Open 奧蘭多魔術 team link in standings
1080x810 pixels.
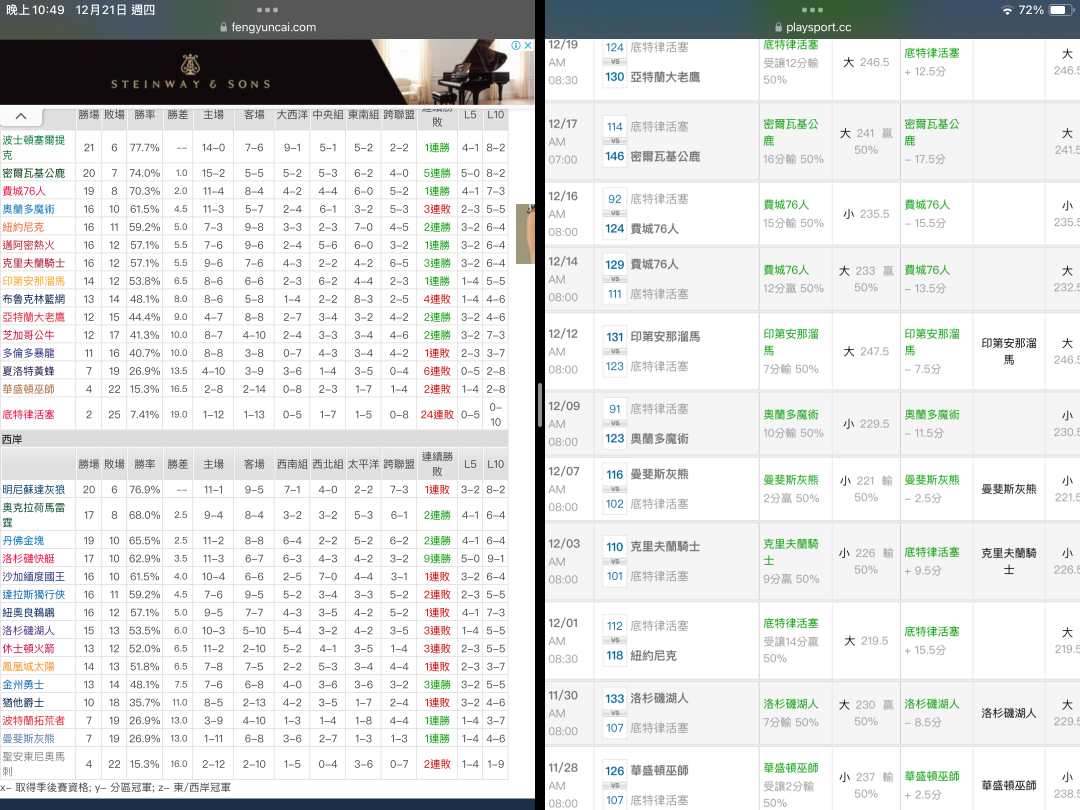pyautogui.click(x=28, y=209)
